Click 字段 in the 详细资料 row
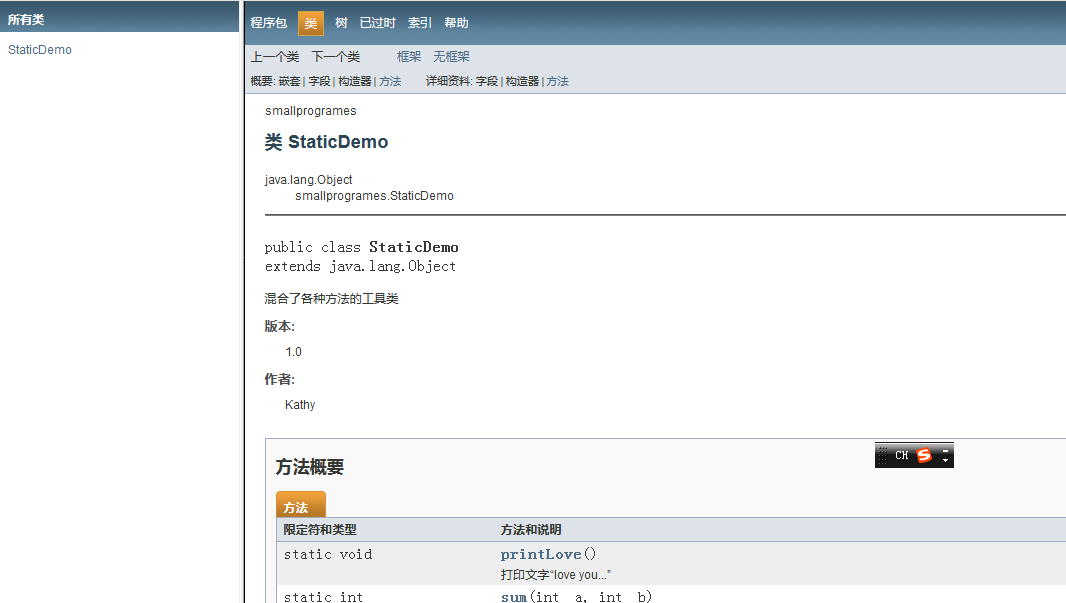1066x603 pixels. 487,82
